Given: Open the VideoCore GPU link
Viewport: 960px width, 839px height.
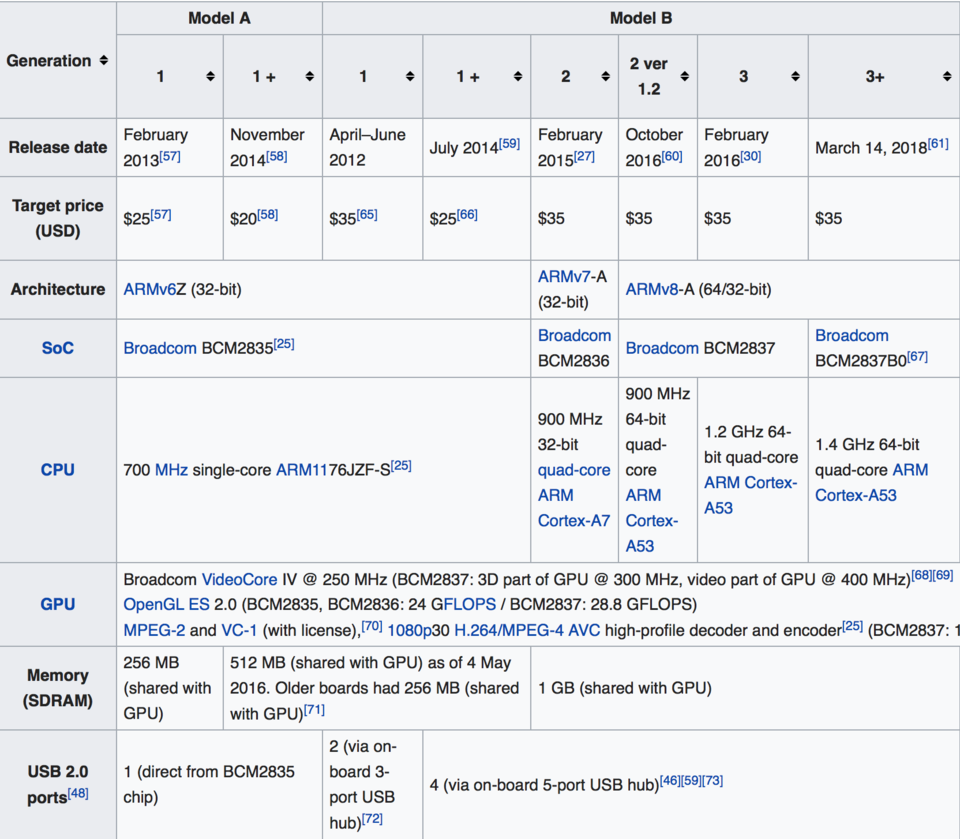Looking at the screenshot, I should [239, 579].
